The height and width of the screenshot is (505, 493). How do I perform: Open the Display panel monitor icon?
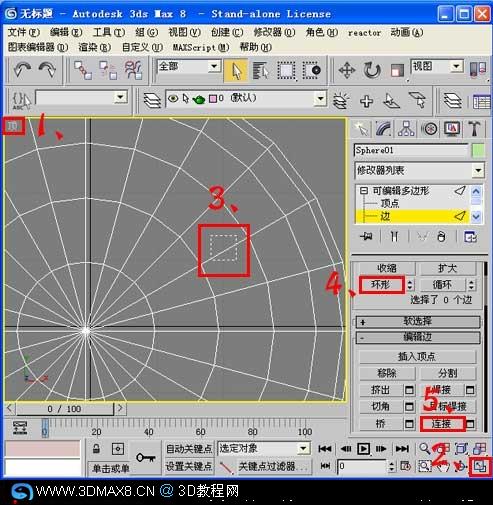(x=452, y=129)
